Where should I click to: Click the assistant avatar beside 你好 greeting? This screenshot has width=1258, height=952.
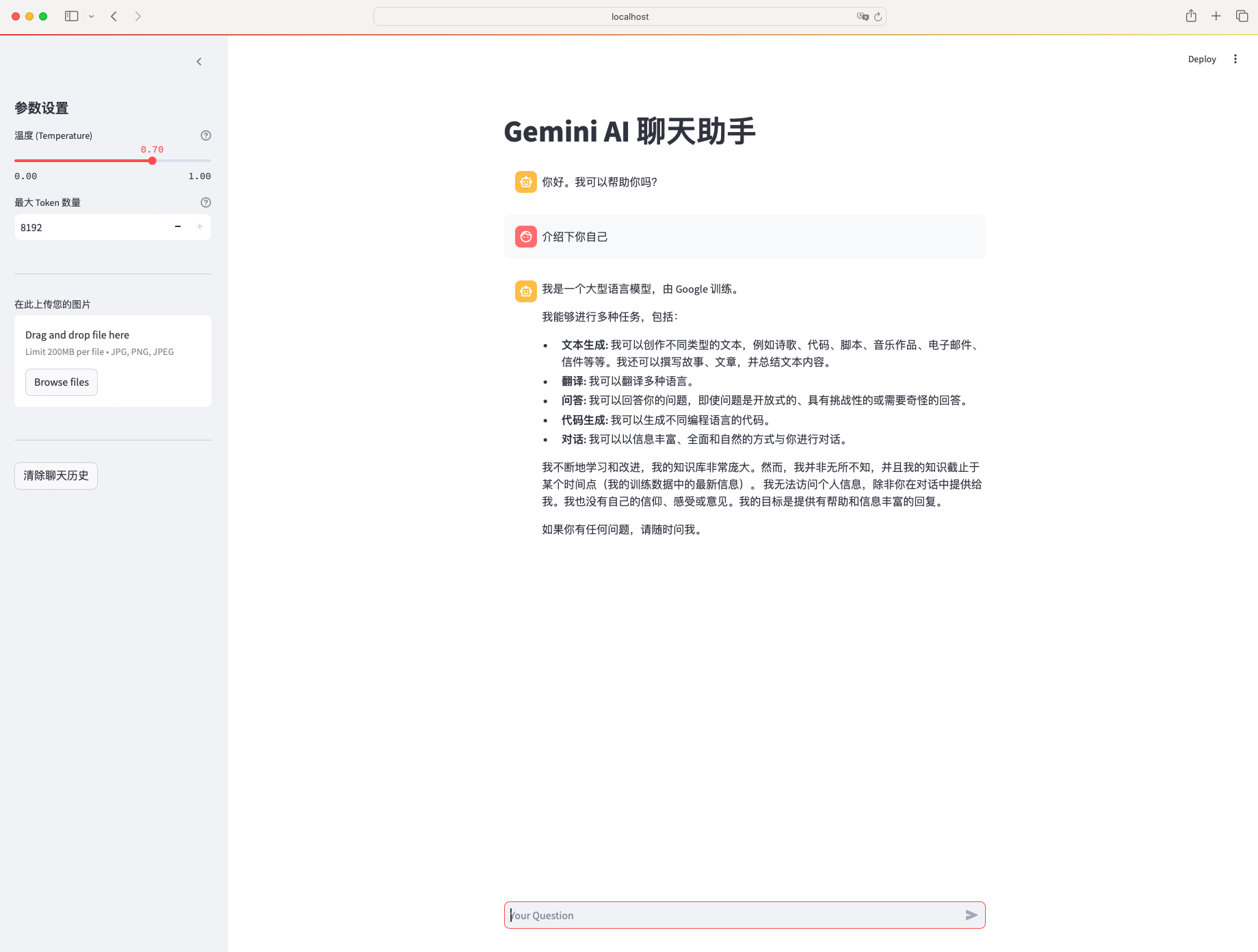526,182
